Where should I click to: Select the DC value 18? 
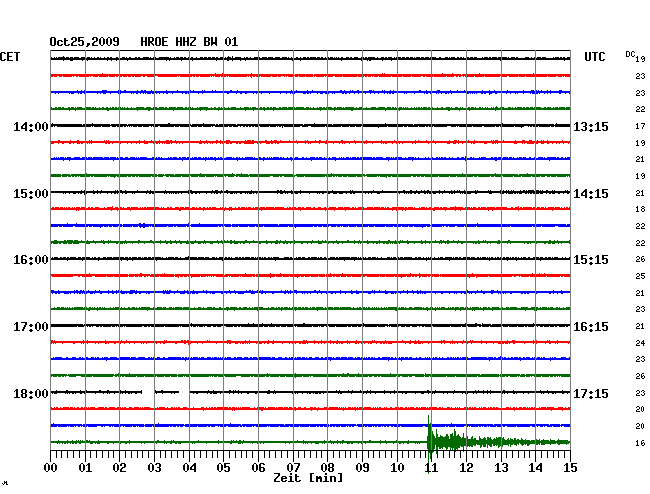[x=640, y=209]
